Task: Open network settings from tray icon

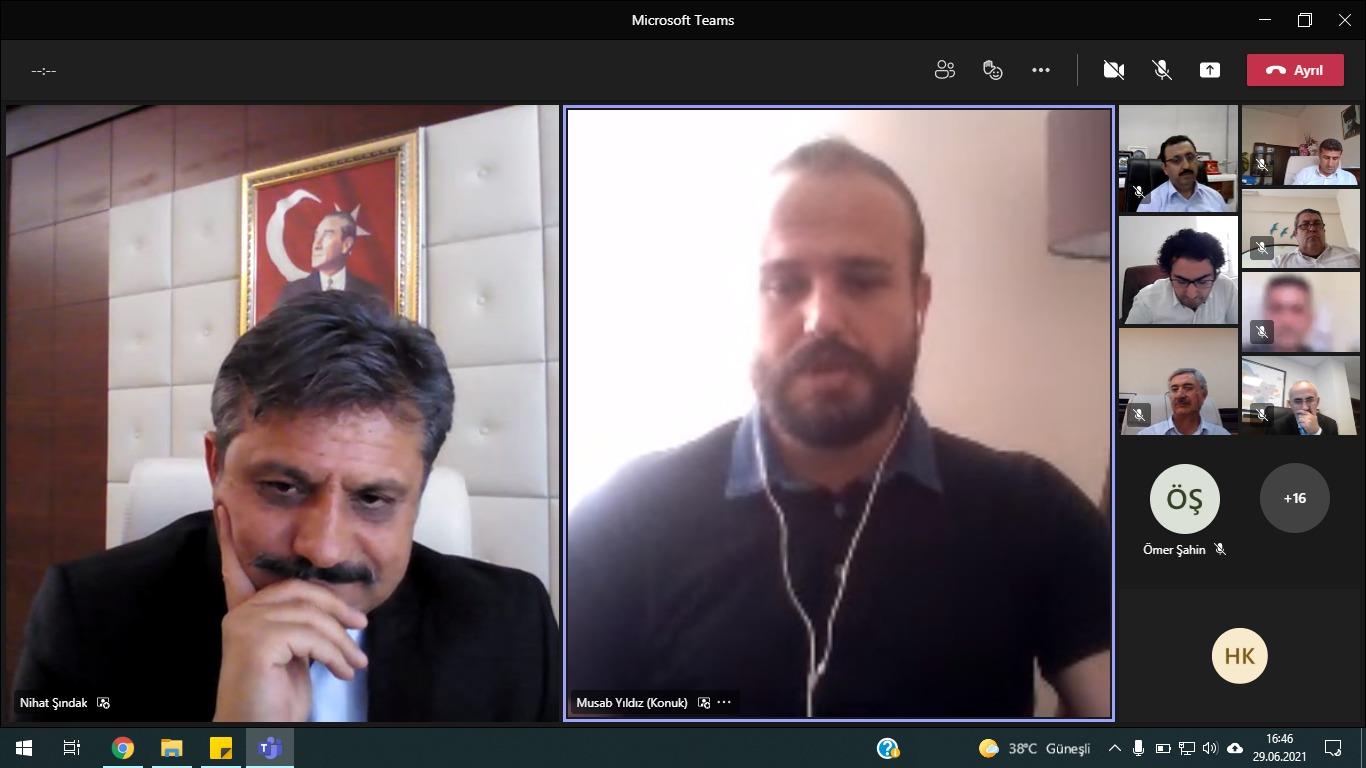Action: click(1186, 748)
